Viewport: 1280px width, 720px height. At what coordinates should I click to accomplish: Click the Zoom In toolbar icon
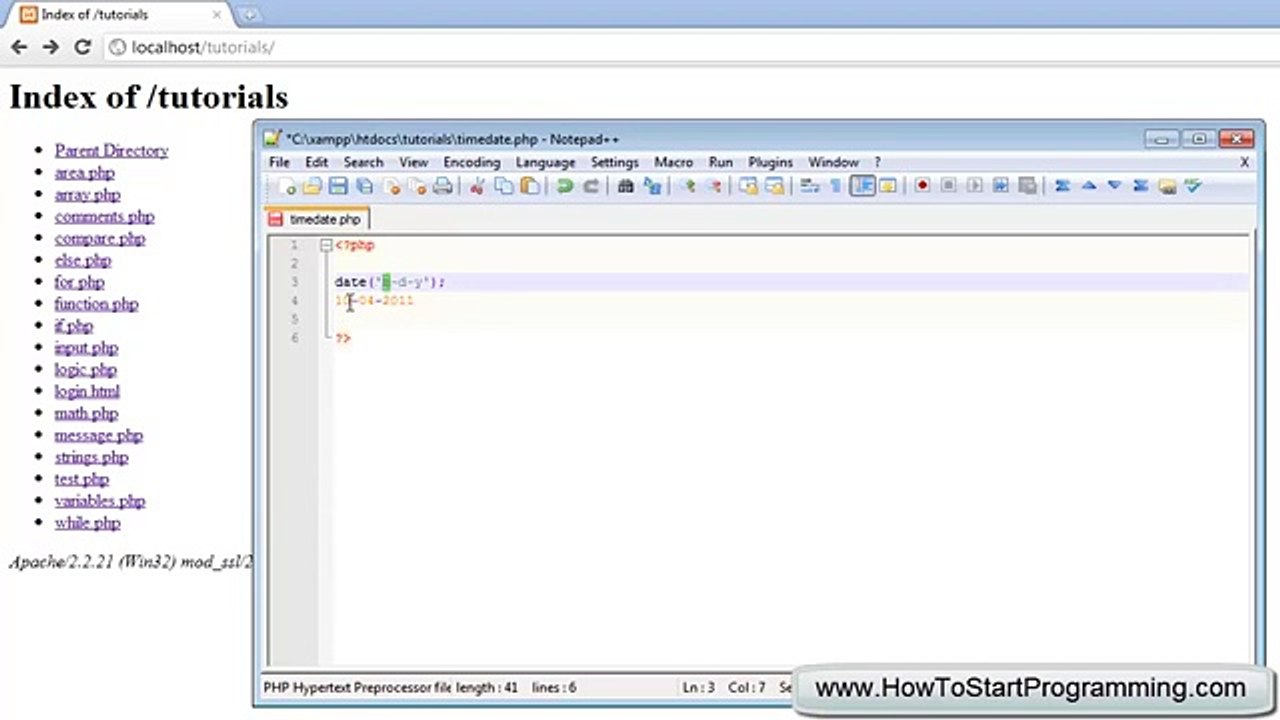(x=687, y=186)
